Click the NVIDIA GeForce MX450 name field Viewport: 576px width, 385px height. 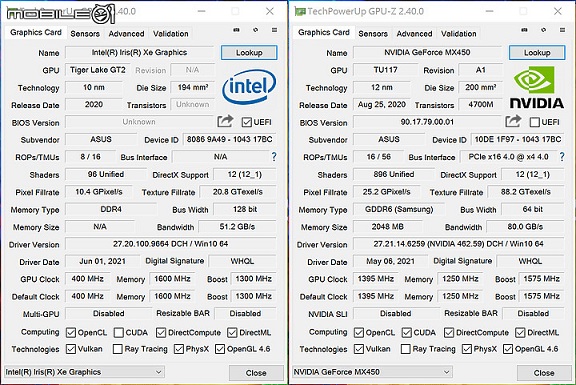(428, 53)
